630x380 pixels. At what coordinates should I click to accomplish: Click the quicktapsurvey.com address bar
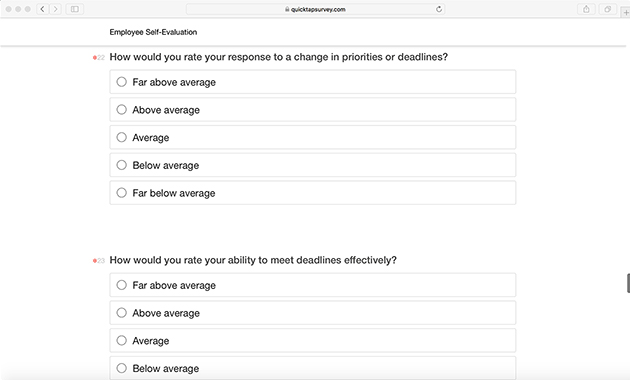point(315,9)
